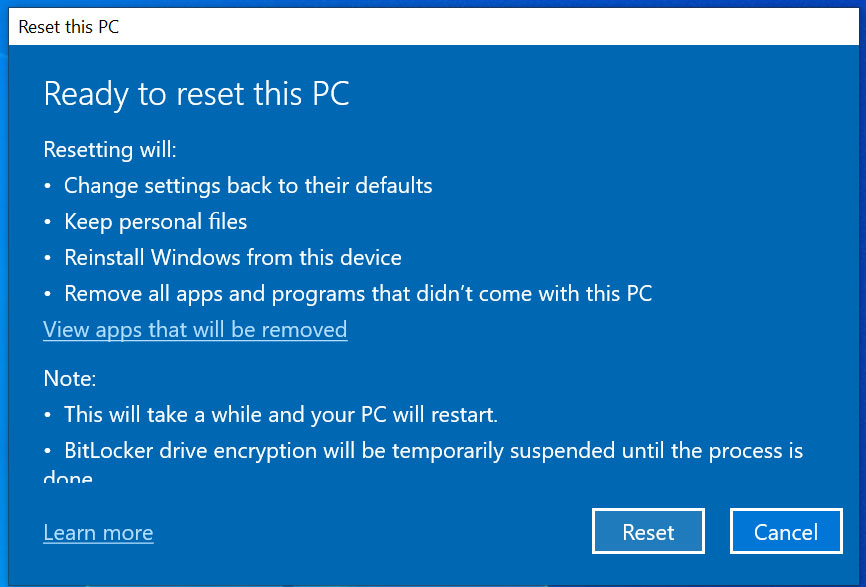Click the cut-off word done at bottom

click(67, 475)
